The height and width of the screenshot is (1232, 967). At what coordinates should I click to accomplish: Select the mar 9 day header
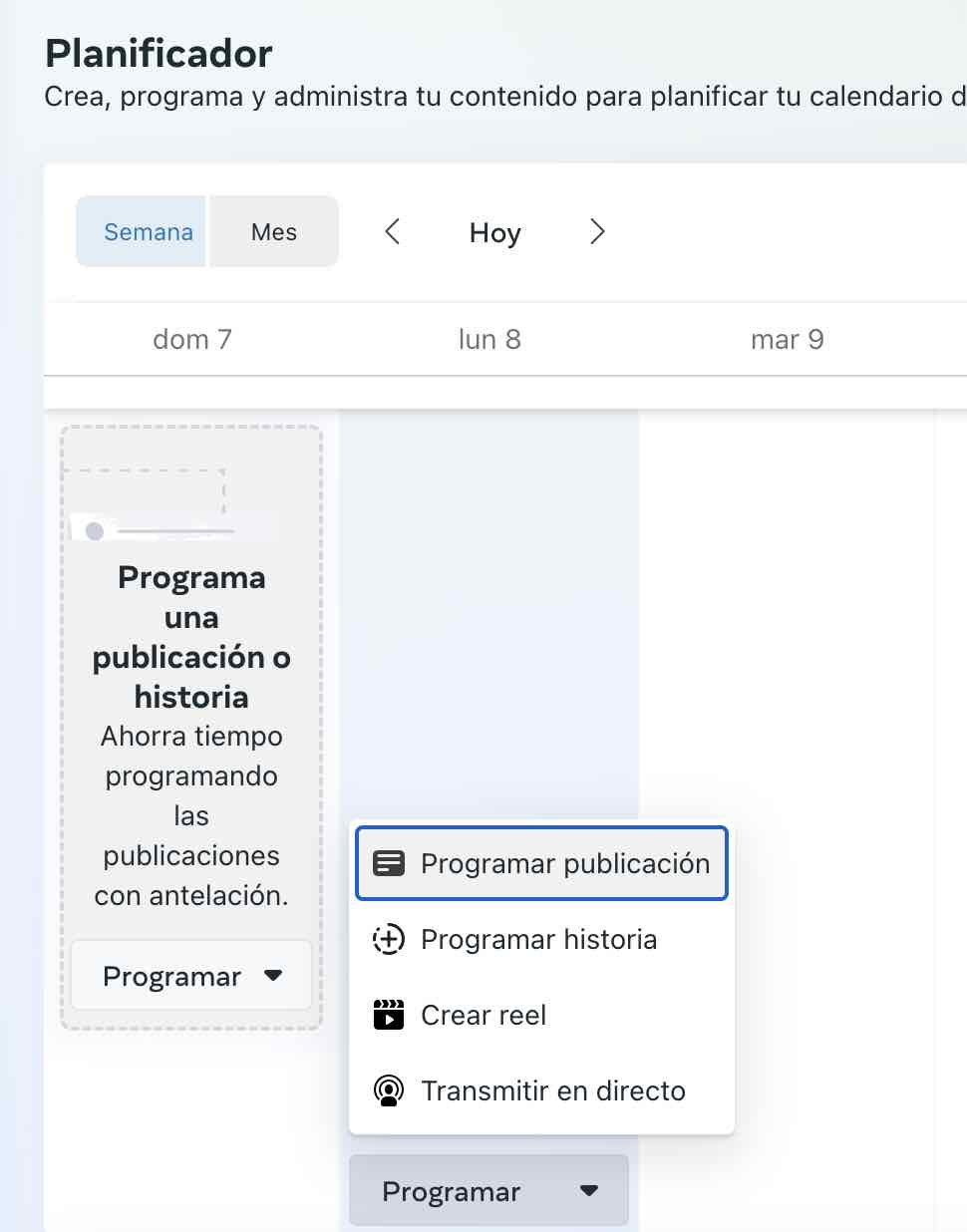pos(788,340)
